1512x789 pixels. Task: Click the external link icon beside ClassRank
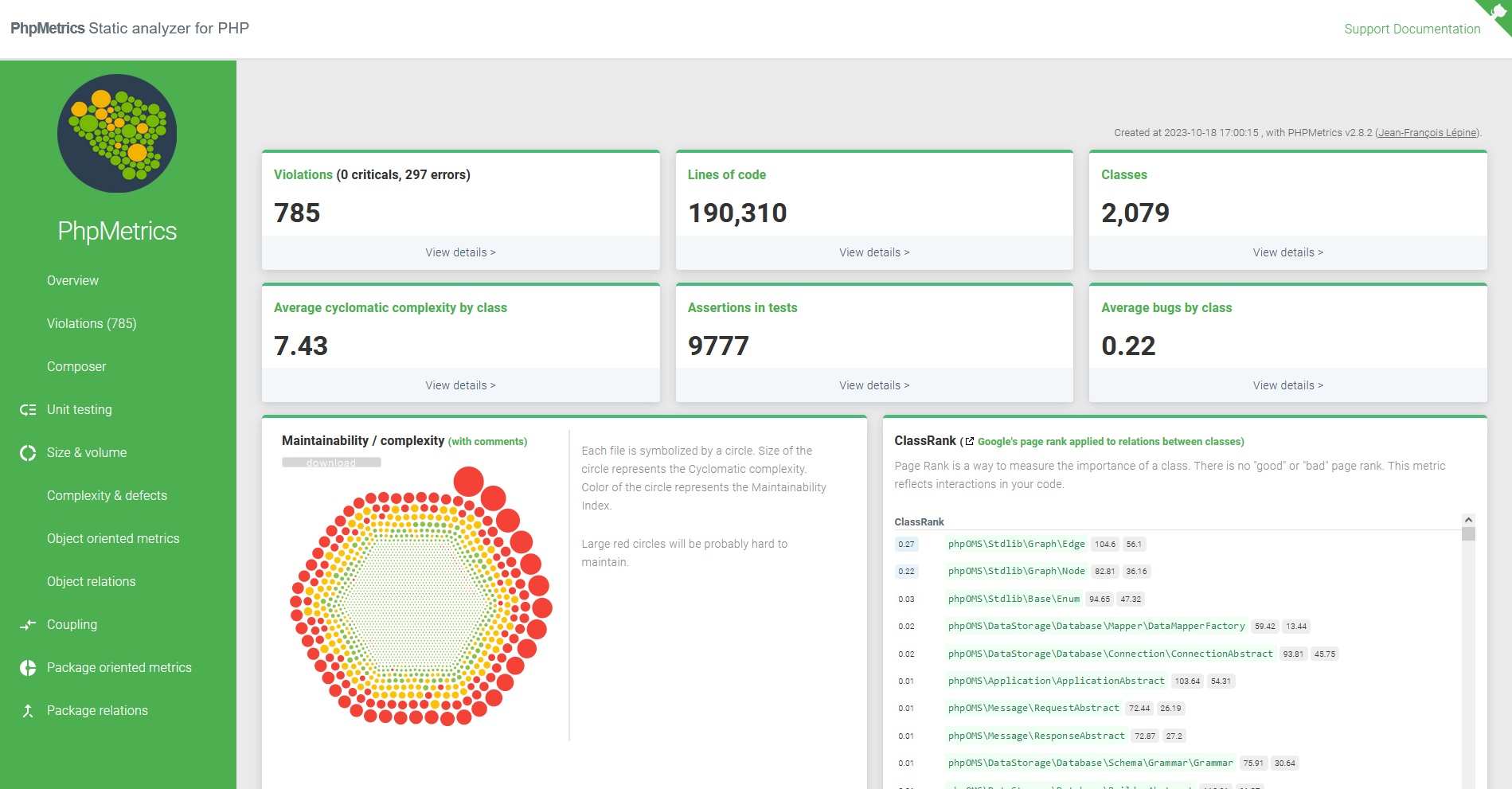(x=969, y=441)
